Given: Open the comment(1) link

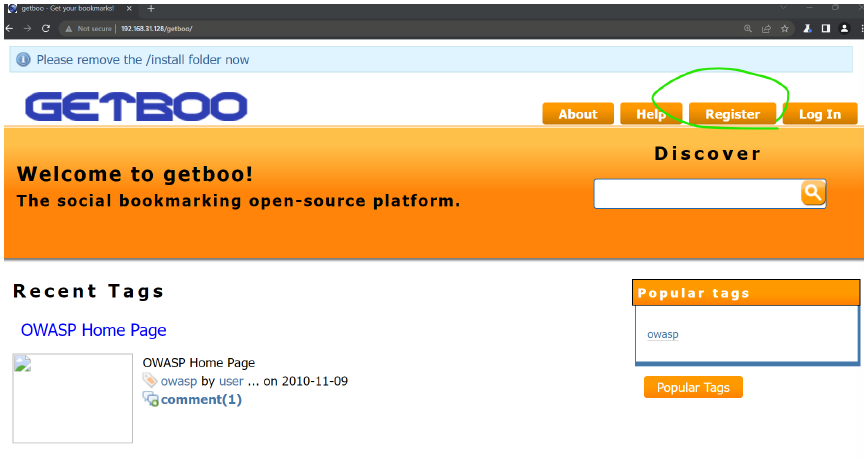Looking at the screenshot, I should coord(201,399).
